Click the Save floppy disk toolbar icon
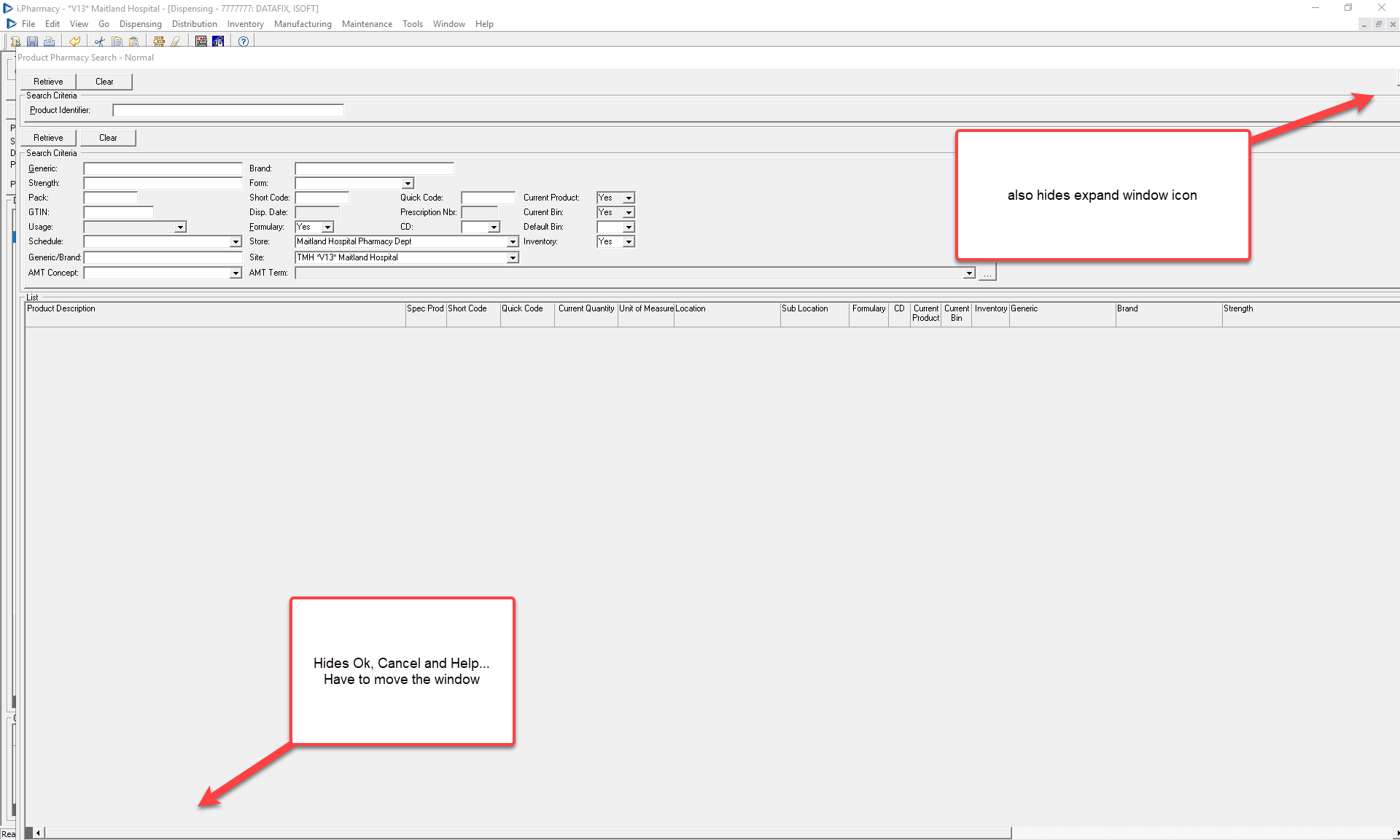The image size is (1400, 840). [32, 42]
